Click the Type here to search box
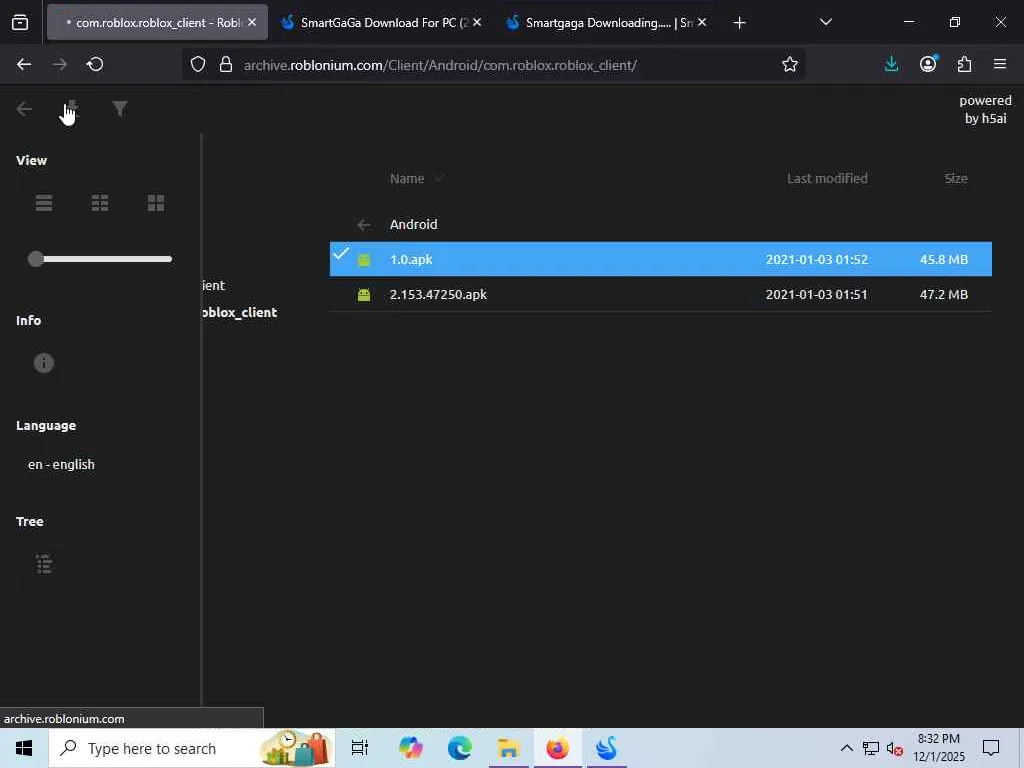1024x768 pixels. (191, 748)
